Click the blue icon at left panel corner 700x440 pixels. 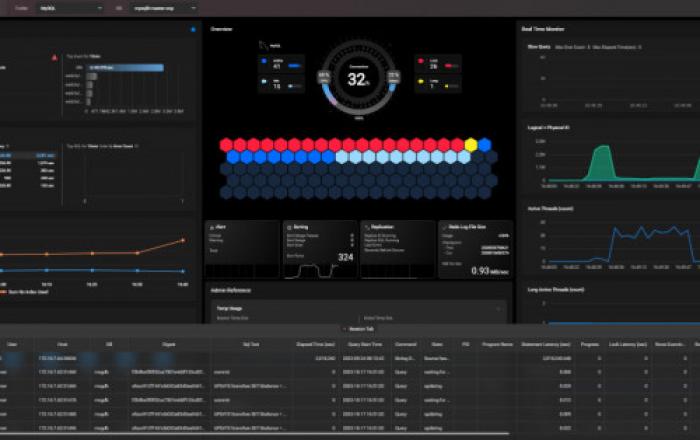point(193,29)
